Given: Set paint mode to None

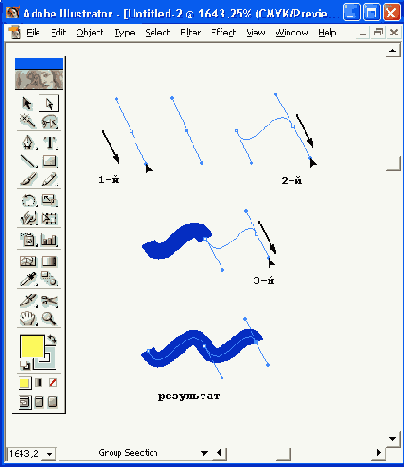Looking at the screenshot, I should pos(53,382).
